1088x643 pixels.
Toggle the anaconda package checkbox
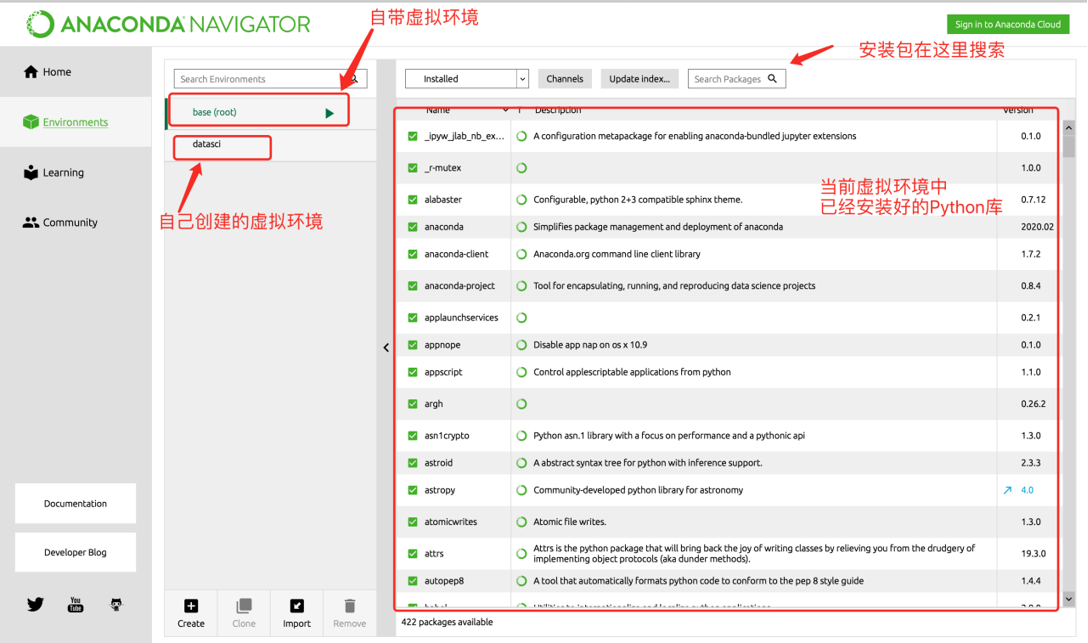(413, 227)
